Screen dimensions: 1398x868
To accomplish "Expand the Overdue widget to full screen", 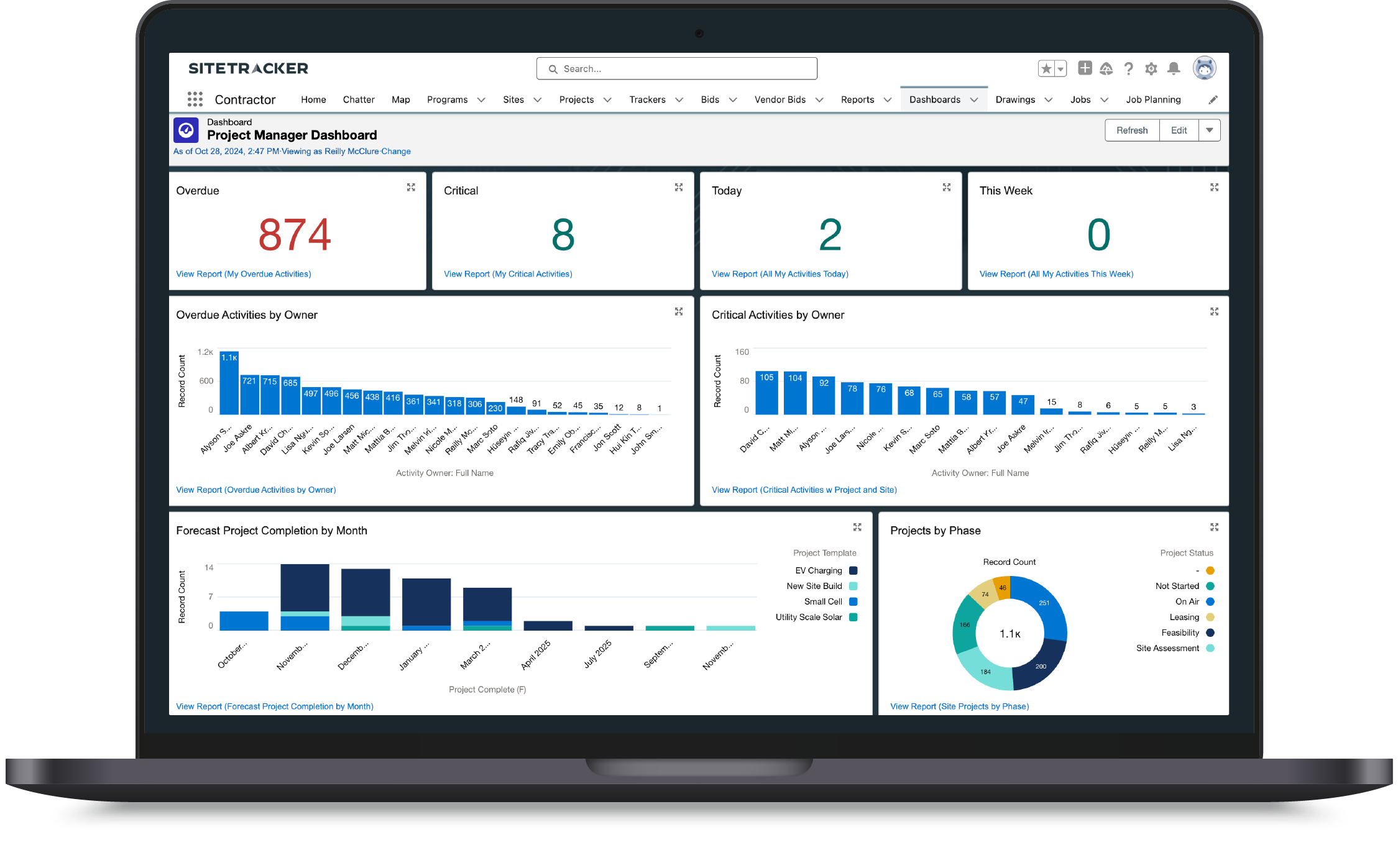I will (411, 187).
